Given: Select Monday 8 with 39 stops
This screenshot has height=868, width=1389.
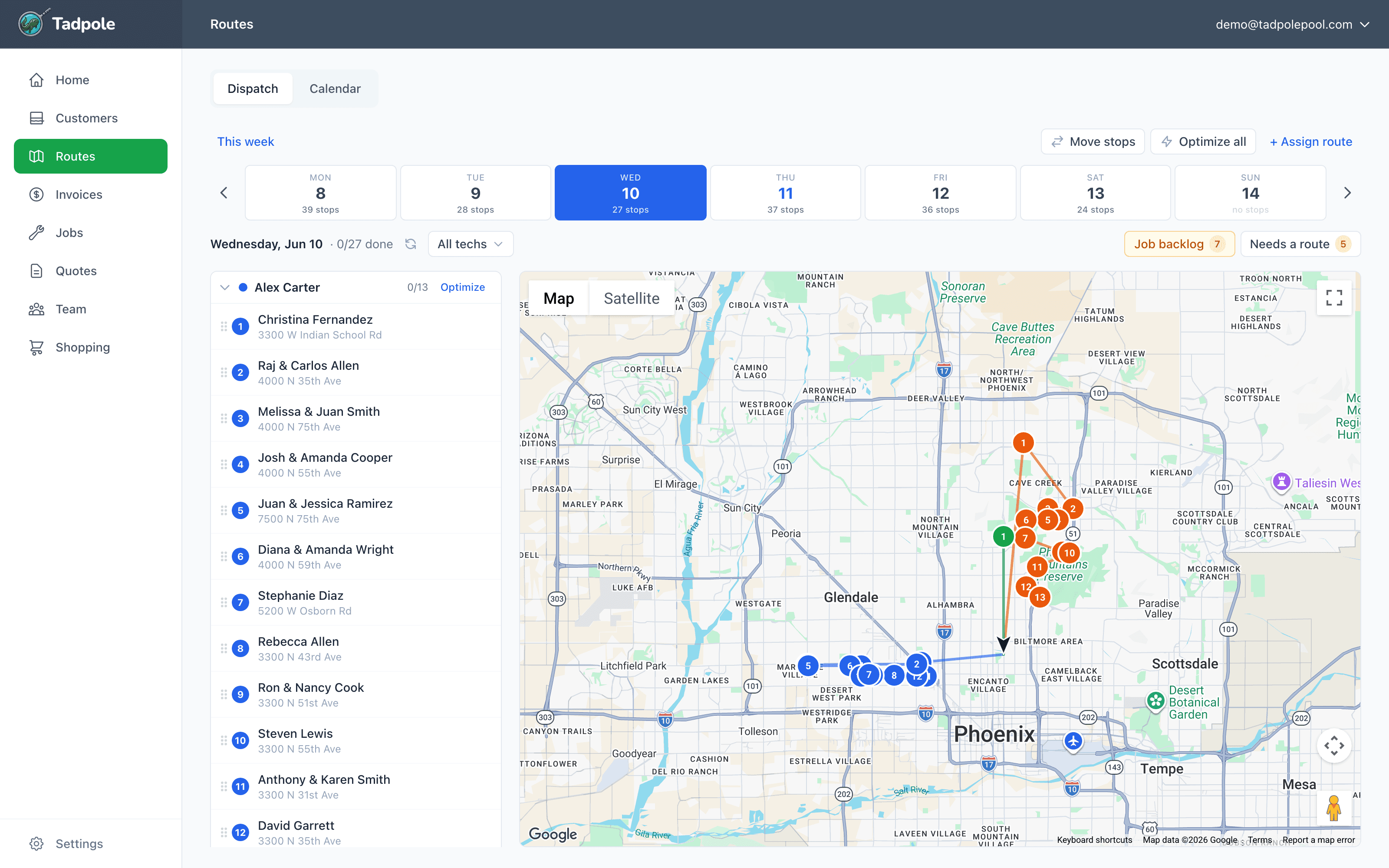Looking at the screenshot, I should (320, 193).
